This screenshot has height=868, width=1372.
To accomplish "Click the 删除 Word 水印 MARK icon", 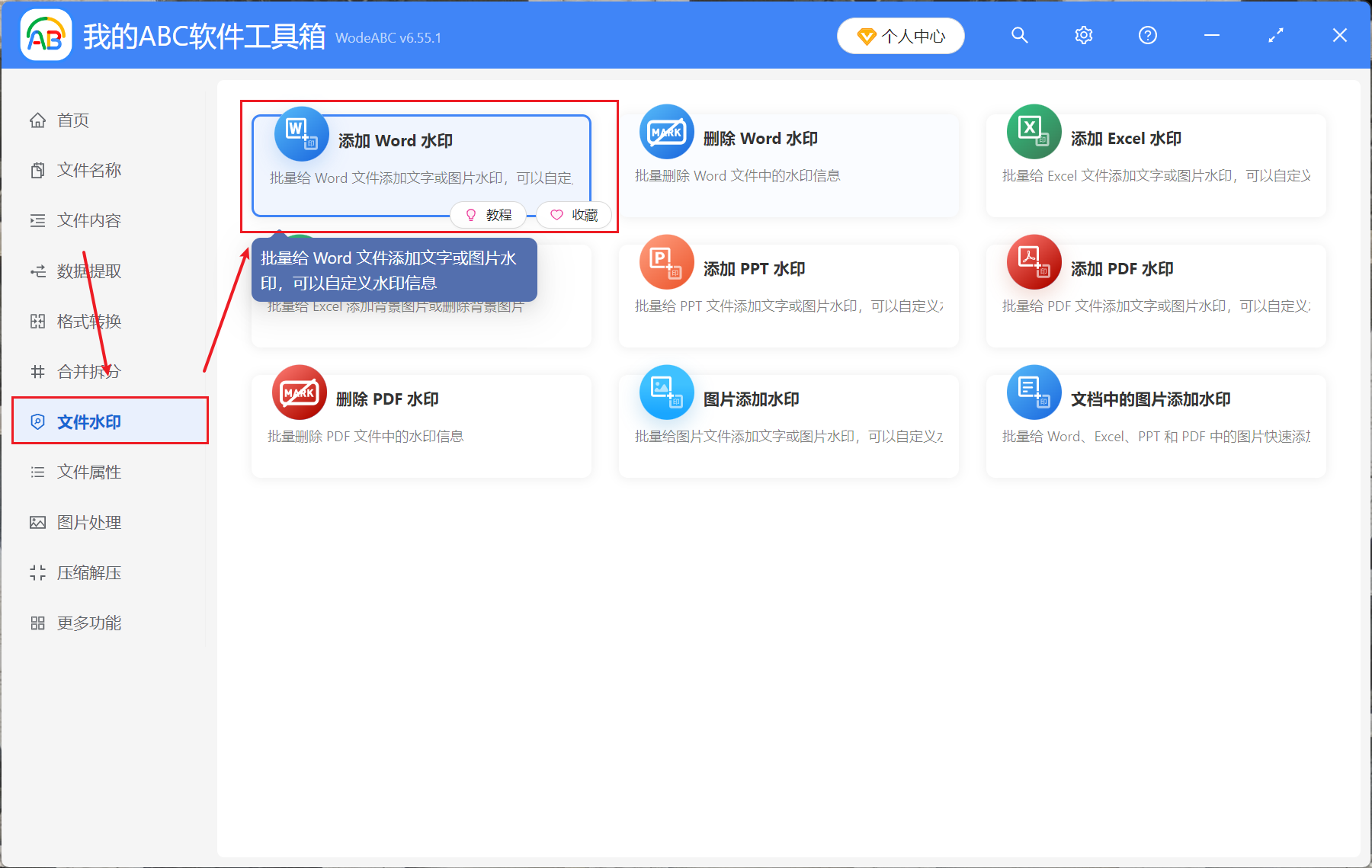I will point(666,132).
